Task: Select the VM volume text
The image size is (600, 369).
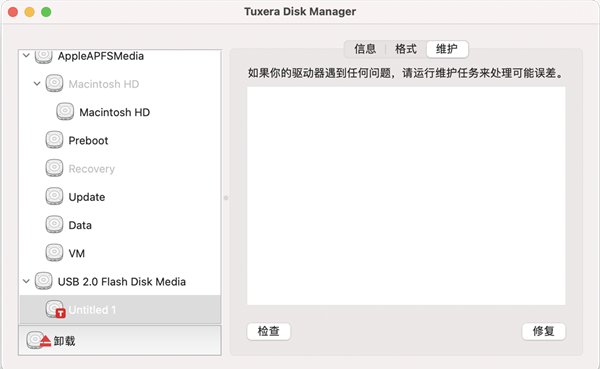Action: (x=77, y=253)
